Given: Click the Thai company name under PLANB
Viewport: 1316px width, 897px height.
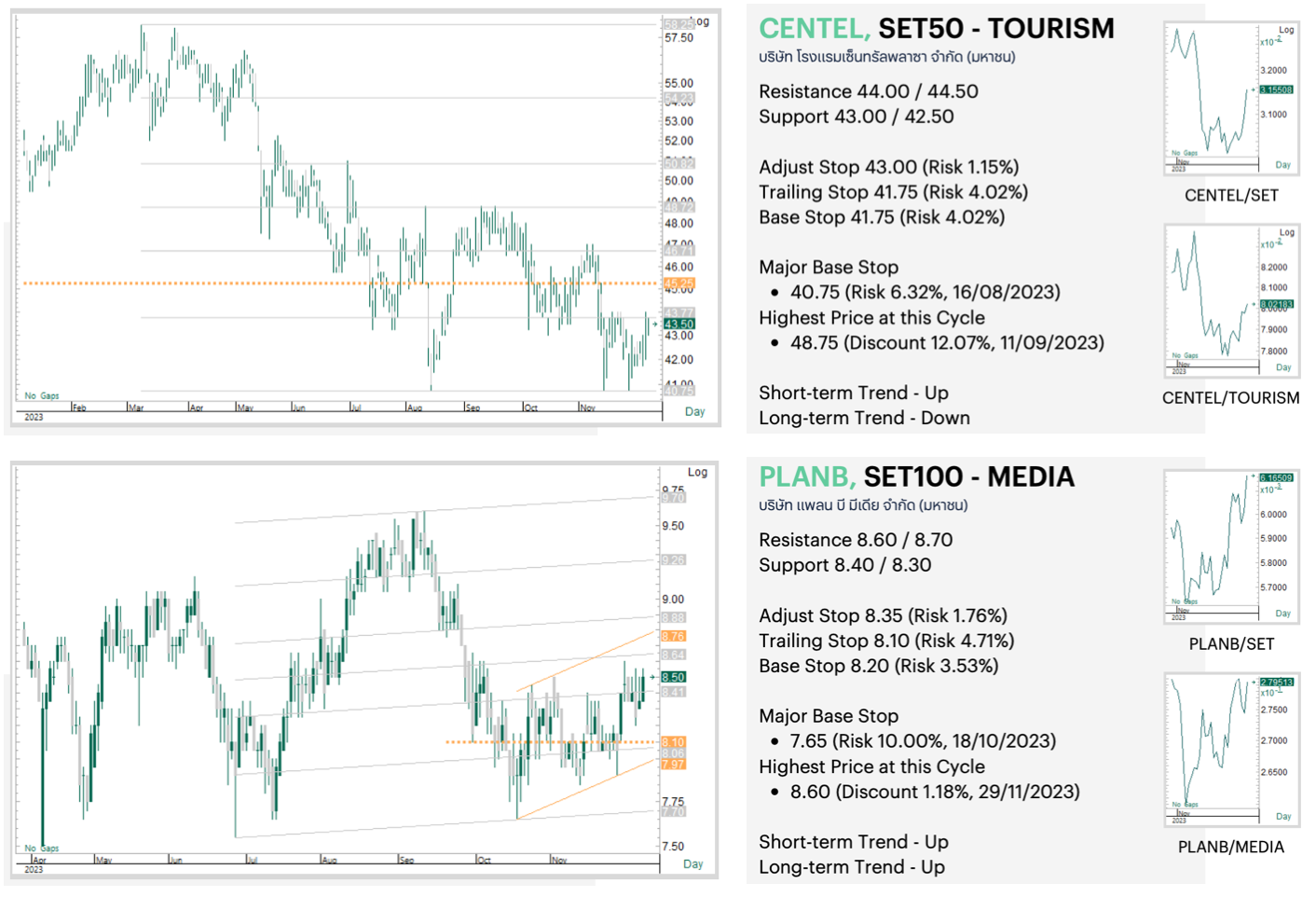Looking at the screenshot, I should coord(863,505).
